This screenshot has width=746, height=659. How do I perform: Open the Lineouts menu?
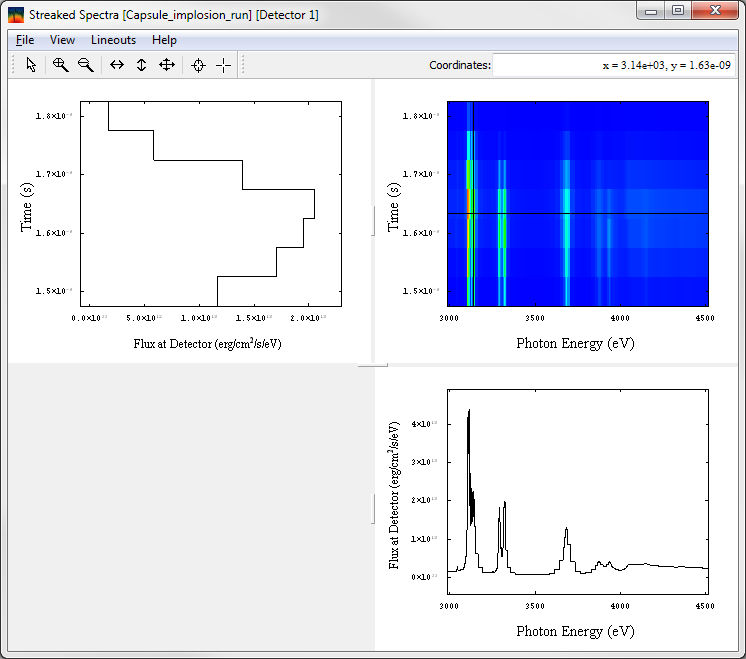[x=113, y=40]
